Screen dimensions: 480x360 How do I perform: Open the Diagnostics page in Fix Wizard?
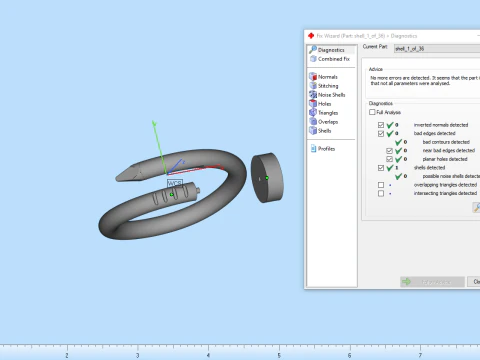(331, 50)
